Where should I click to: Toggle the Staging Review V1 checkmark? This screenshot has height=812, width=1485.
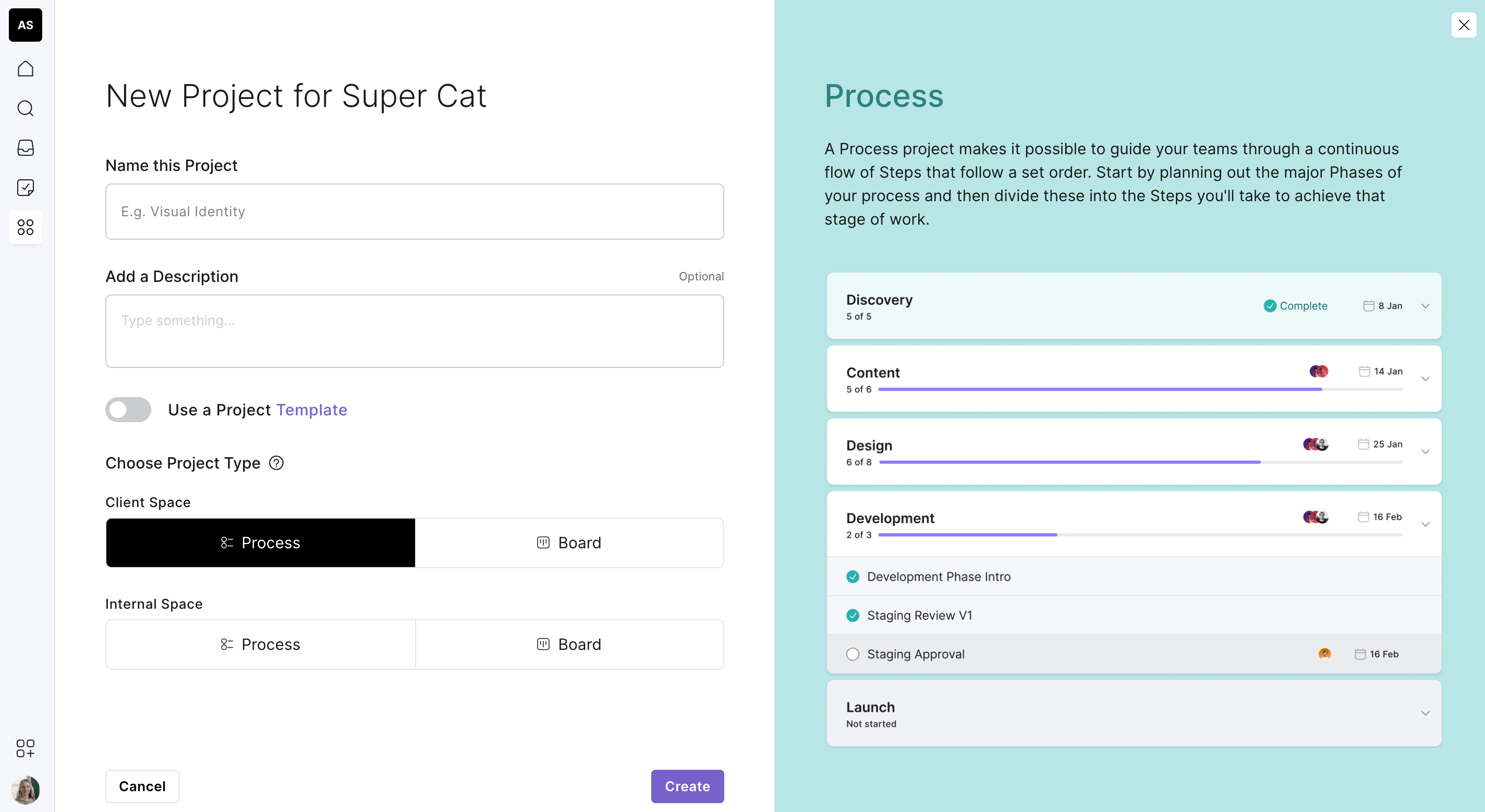[x=853, y=616]
